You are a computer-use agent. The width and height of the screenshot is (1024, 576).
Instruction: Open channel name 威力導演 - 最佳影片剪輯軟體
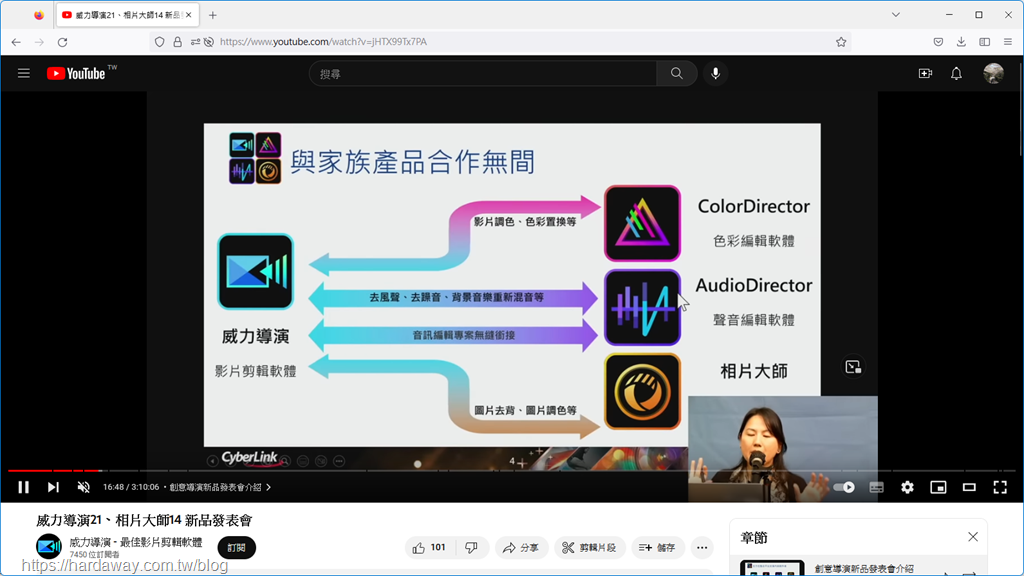point(136,542)
